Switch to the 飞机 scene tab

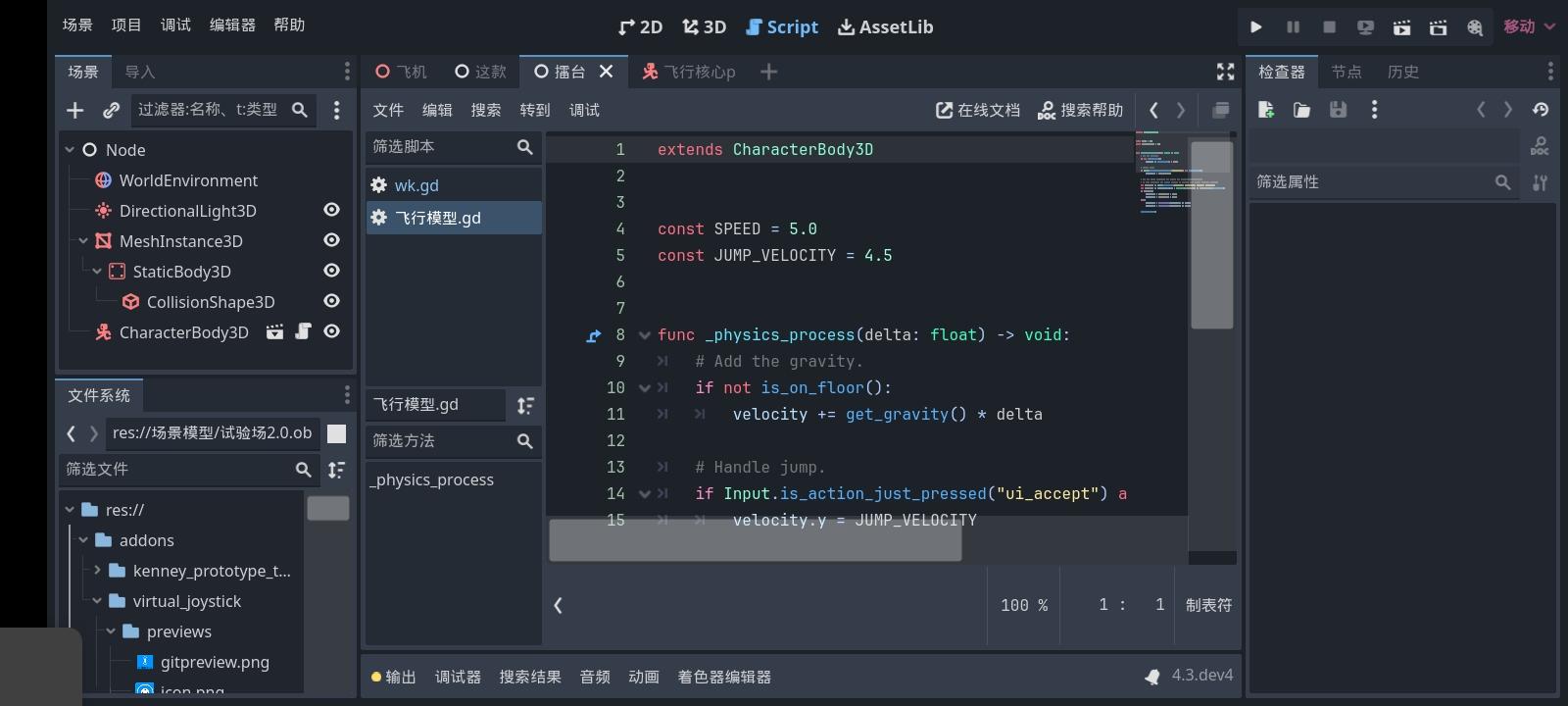[x=401, y=72]
